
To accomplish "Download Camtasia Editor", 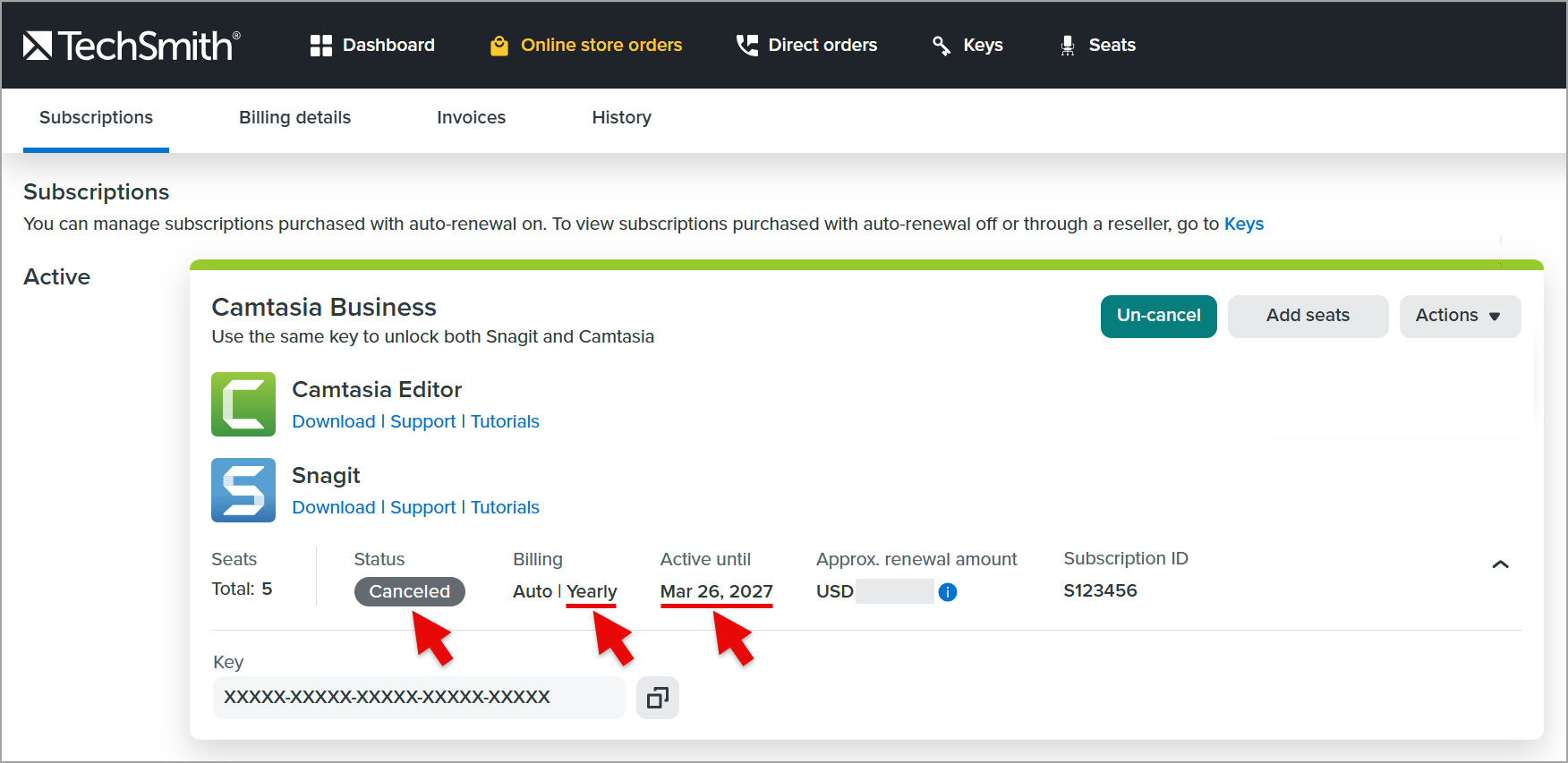I will [x=334, y=422].
